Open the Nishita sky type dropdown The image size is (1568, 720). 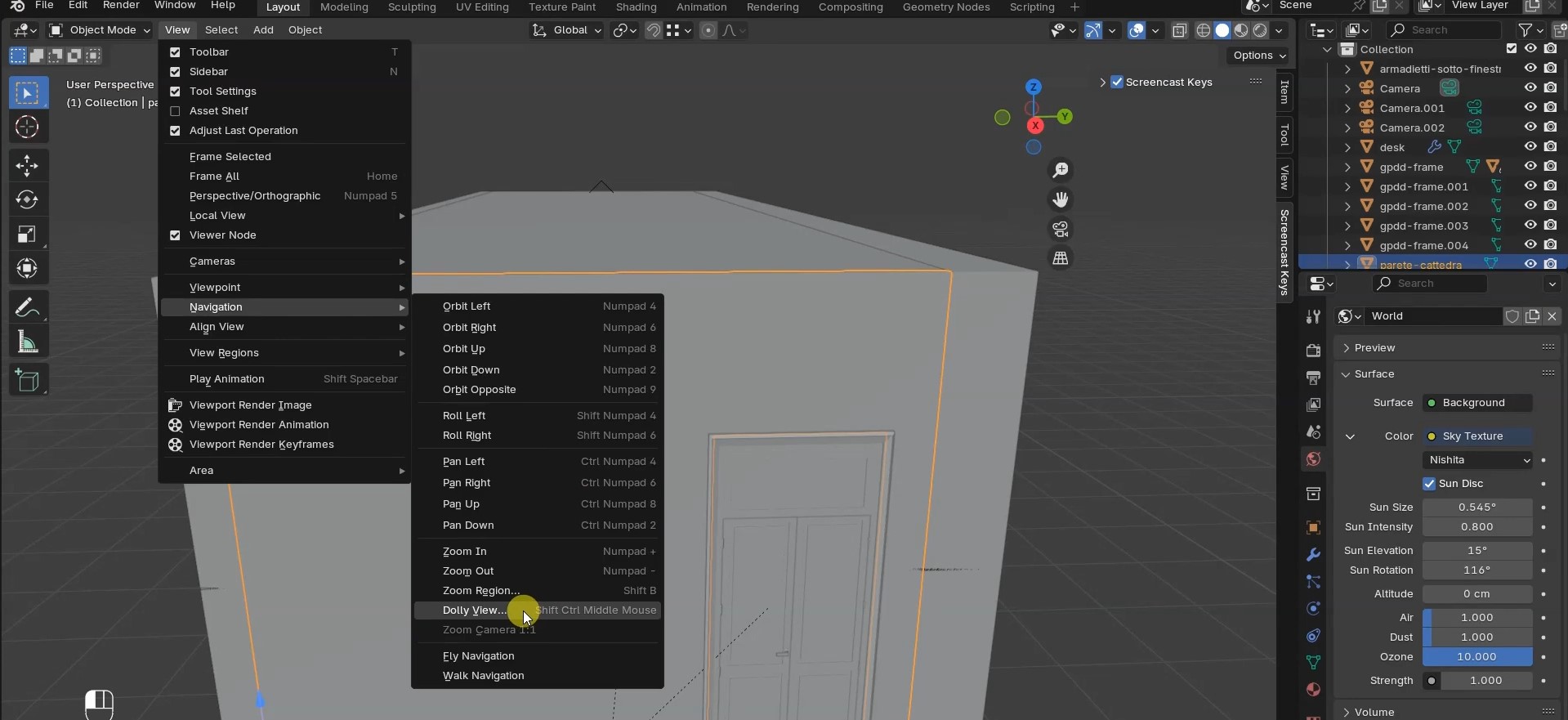click(x=1477, y=460)
